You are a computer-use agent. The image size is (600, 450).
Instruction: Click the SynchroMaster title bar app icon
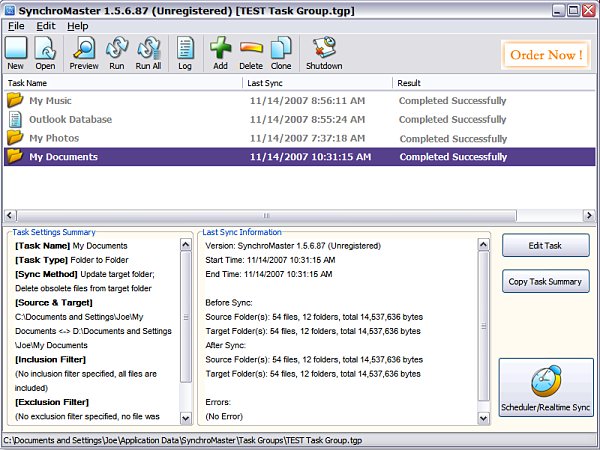point(9,10)
